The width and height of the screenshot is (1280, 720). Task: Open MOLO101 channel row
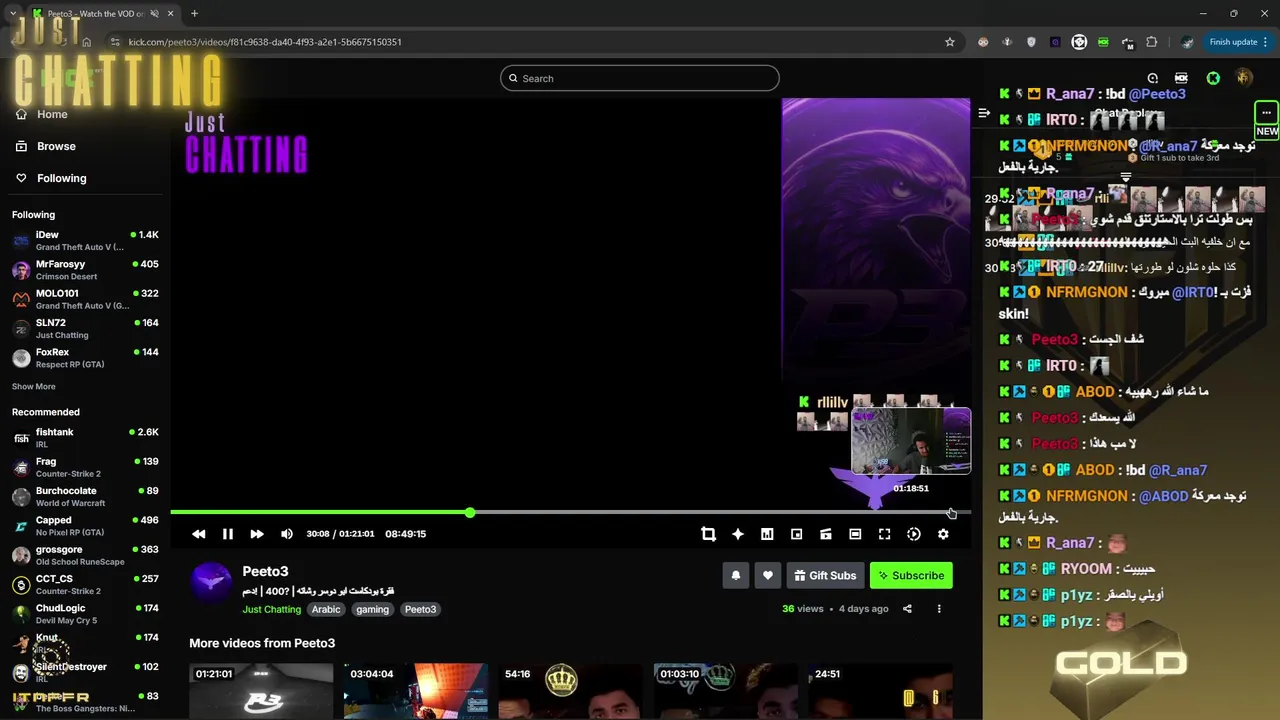86,299
